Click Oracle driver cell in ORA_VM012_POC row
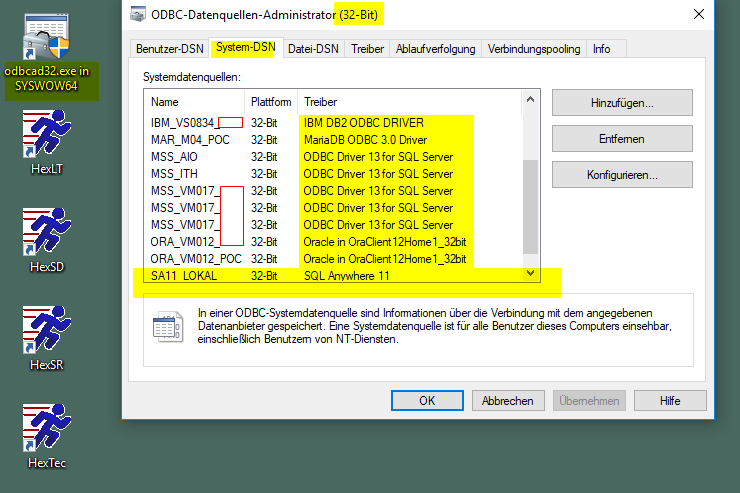Viewport: 740px width, 493px height. pyautogui.click(x=385, y=259)
